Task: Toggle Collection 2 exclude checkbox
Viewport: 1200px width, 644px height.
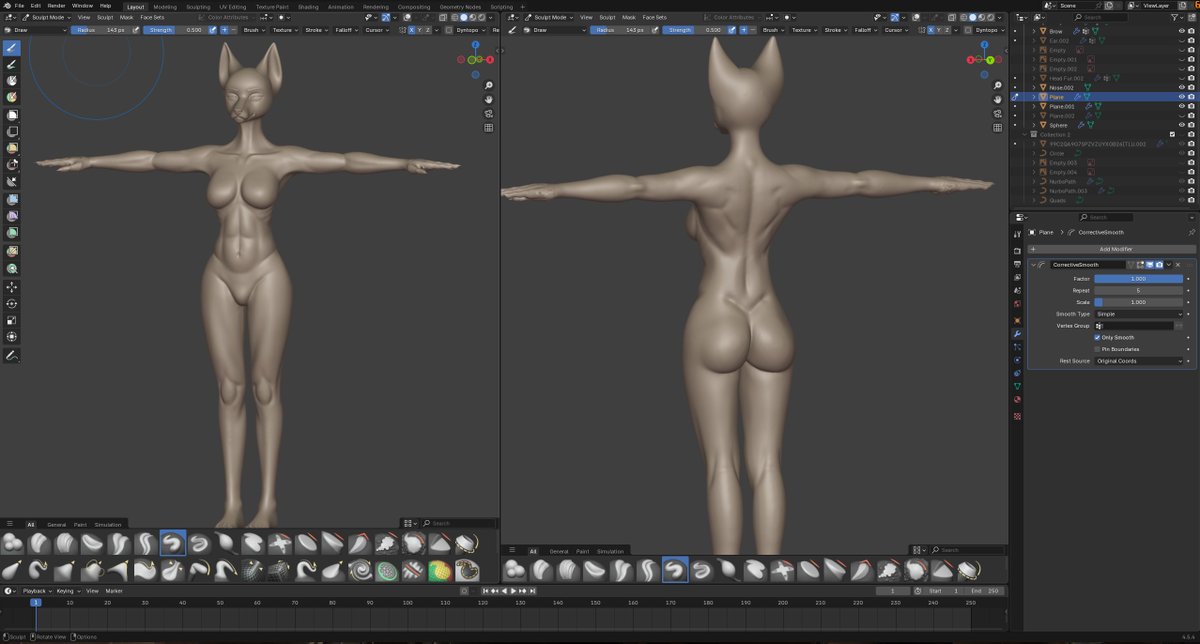Action: click(x=1172, y=134)
